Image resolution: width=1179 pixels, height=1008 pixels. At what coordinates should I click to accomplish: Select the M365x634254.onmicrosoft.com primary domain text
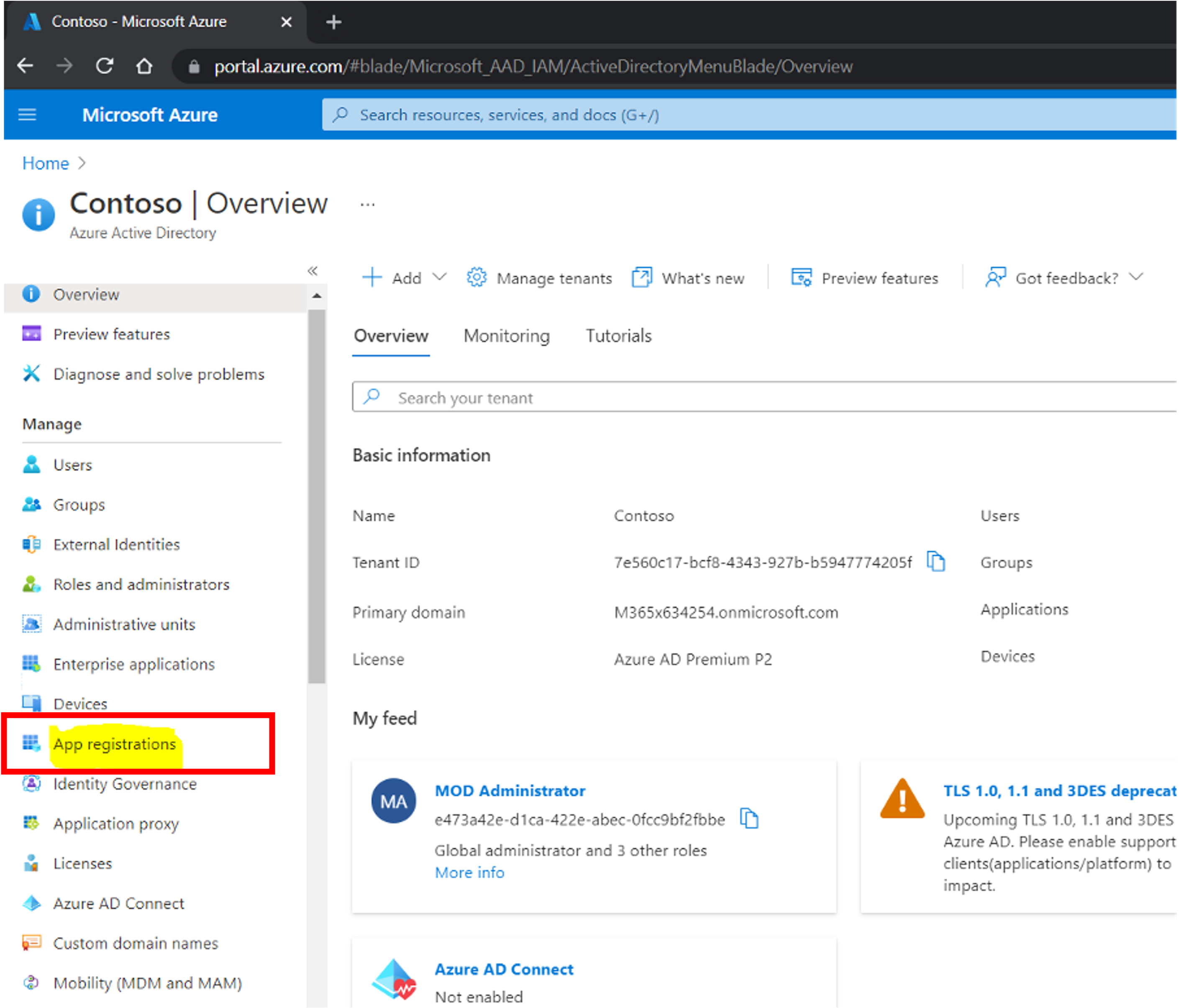726,612
